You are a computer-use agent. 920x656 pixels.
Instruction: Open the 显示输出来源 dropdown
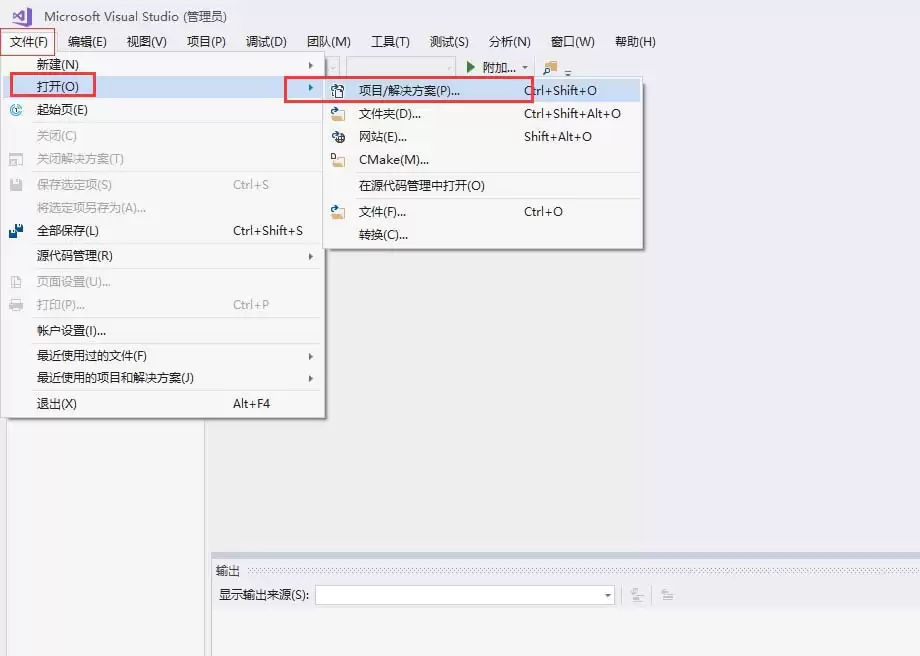click(607, 594)
